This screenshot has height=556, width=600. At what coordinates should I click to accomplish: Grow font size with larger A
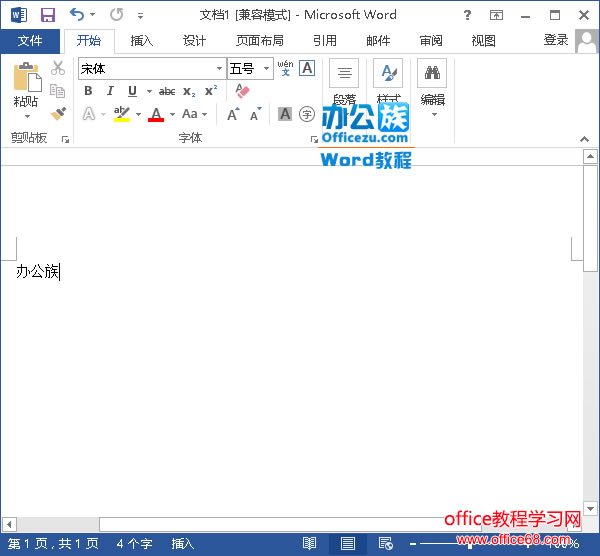[x=233, y=114]
